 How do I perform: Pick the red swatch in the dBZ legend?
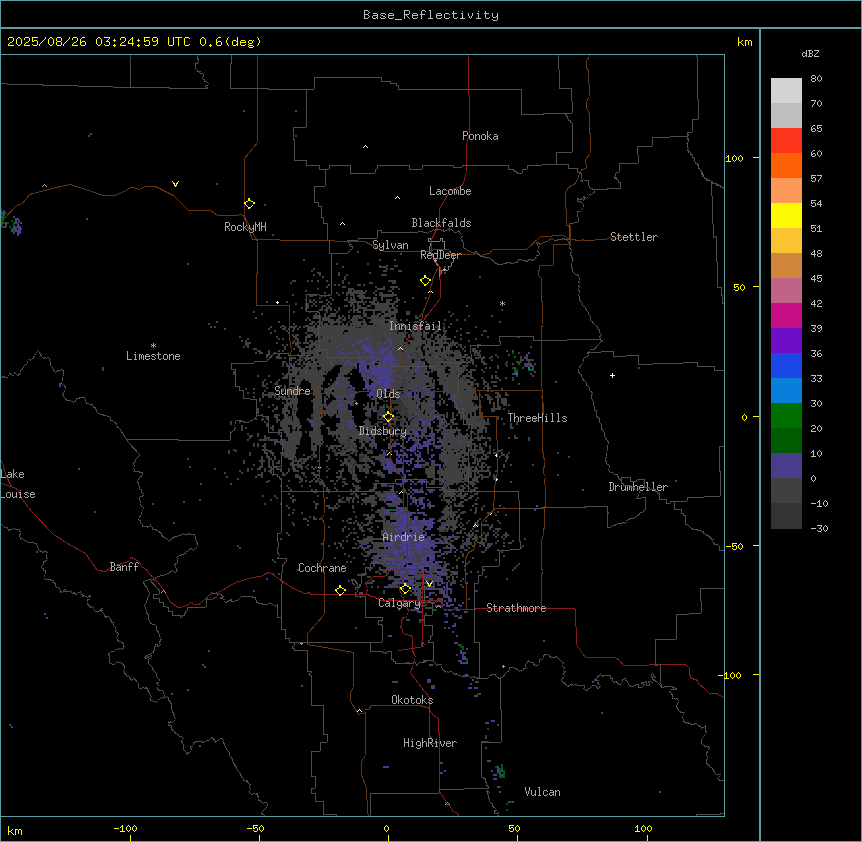[786, 140]
